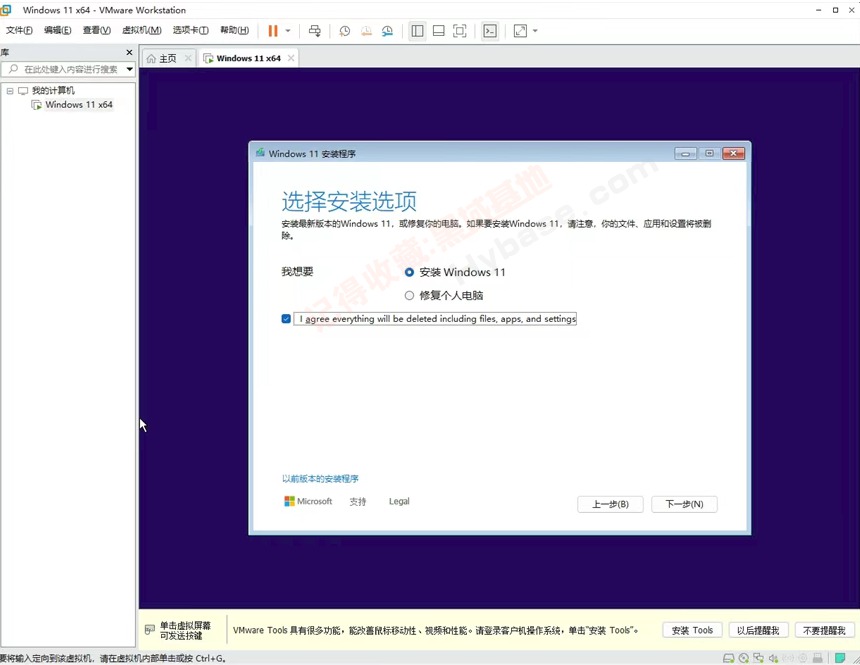Screen dimensions: 860x665
Task: Take a snapshot using the clock icon
Action: click(x=345, y=31)
